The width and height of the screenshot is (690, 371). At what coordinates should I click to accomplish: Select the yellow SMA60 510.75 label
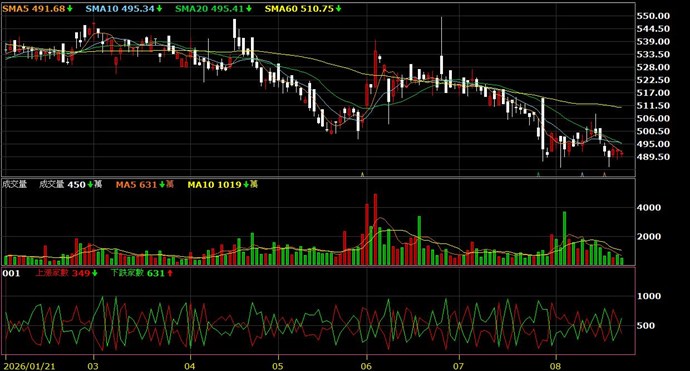click(299, 8)
